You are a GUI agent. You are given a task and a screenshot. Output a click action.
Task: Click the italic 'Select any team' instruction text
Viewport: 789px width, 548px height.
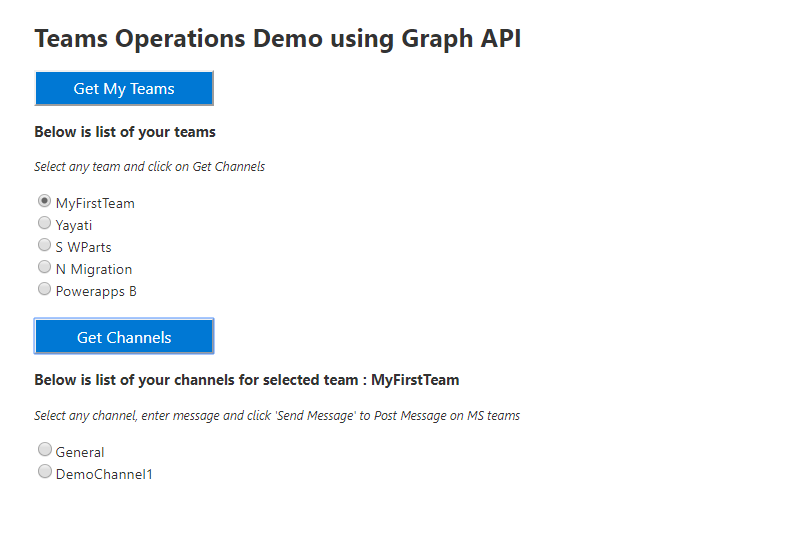[150, 167]
